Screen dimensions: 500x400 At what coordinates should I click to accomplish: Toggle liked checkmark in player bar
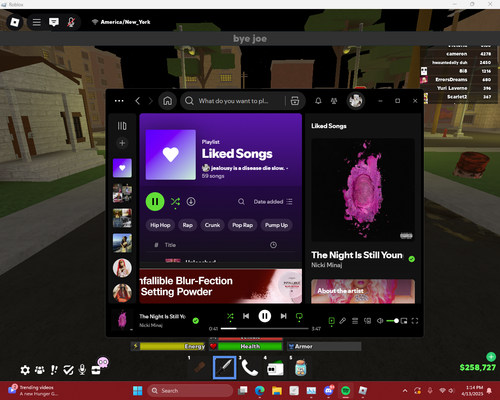tap(196, 321)
